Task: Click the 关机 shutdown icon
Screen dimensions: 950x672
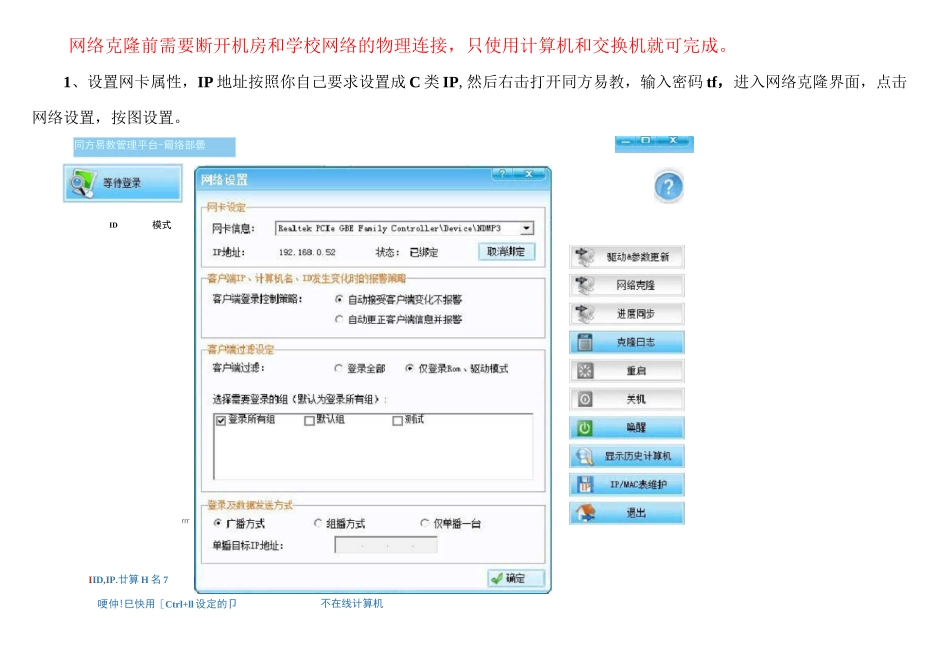Action: pyautogui.click(x=585, y=399)
